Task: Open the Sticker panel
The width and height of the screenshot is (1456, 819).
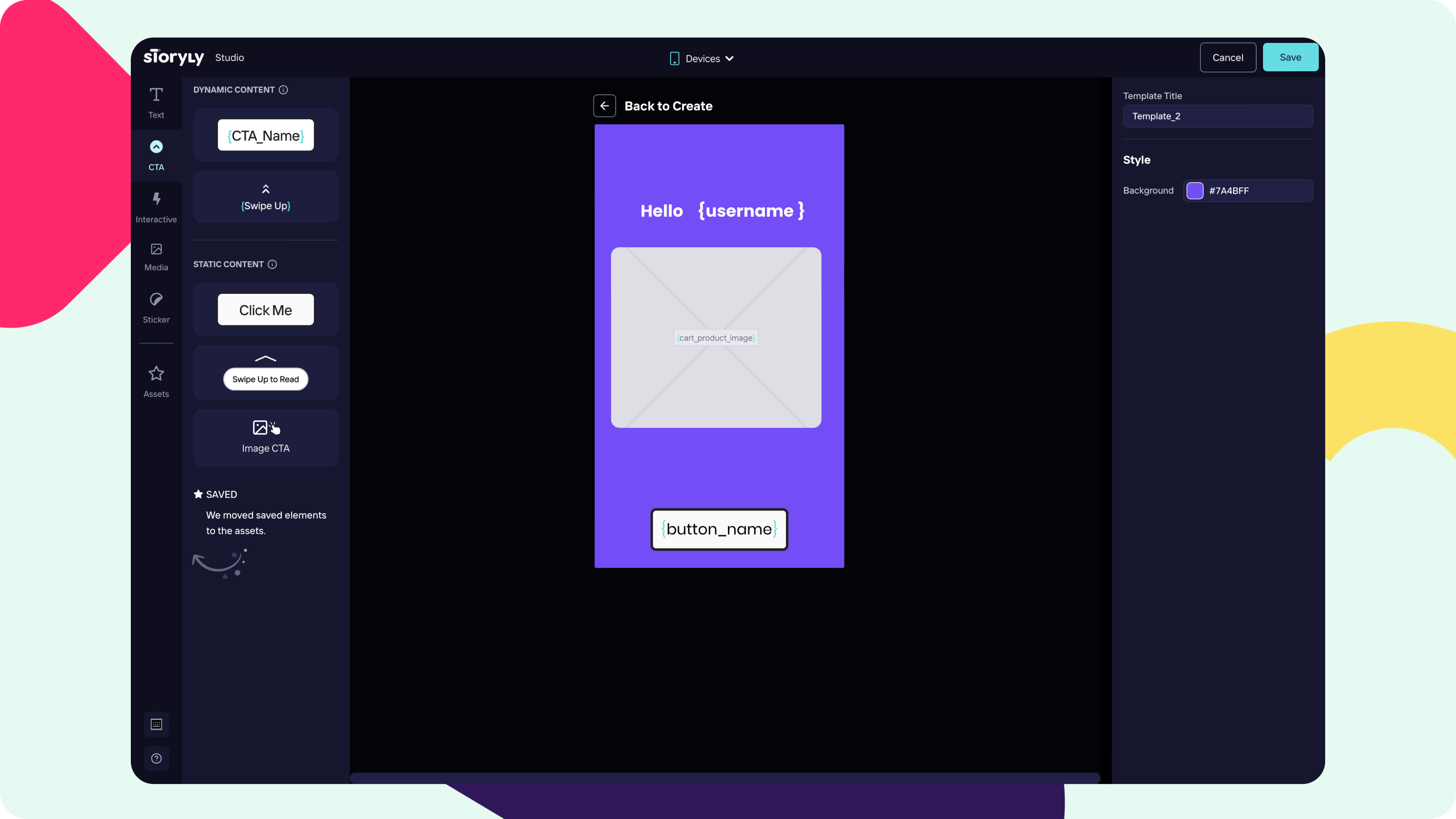Action: 156,308
